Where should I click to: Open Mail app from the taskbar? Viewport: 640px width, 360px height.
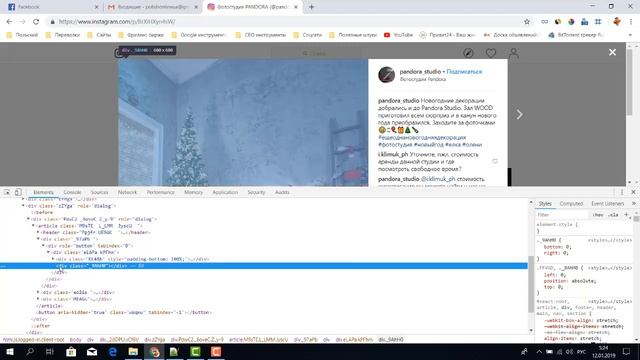(92, 351)
